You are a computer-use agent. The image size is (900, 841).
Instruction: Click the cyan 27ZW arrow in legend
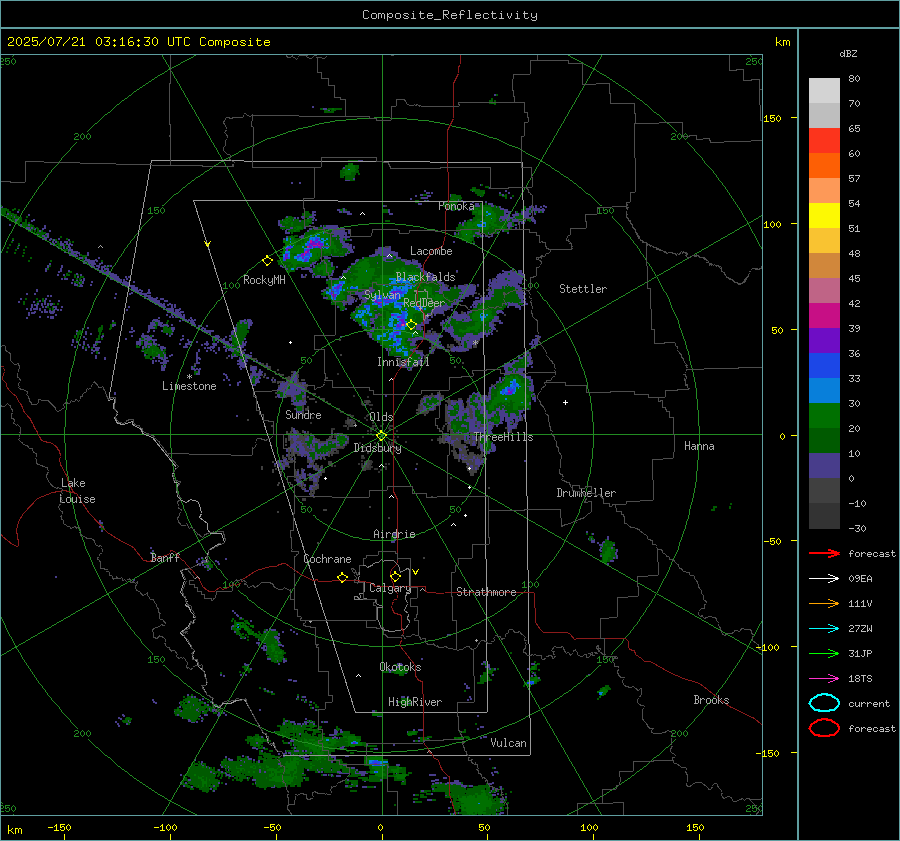[x=824, y=629]
